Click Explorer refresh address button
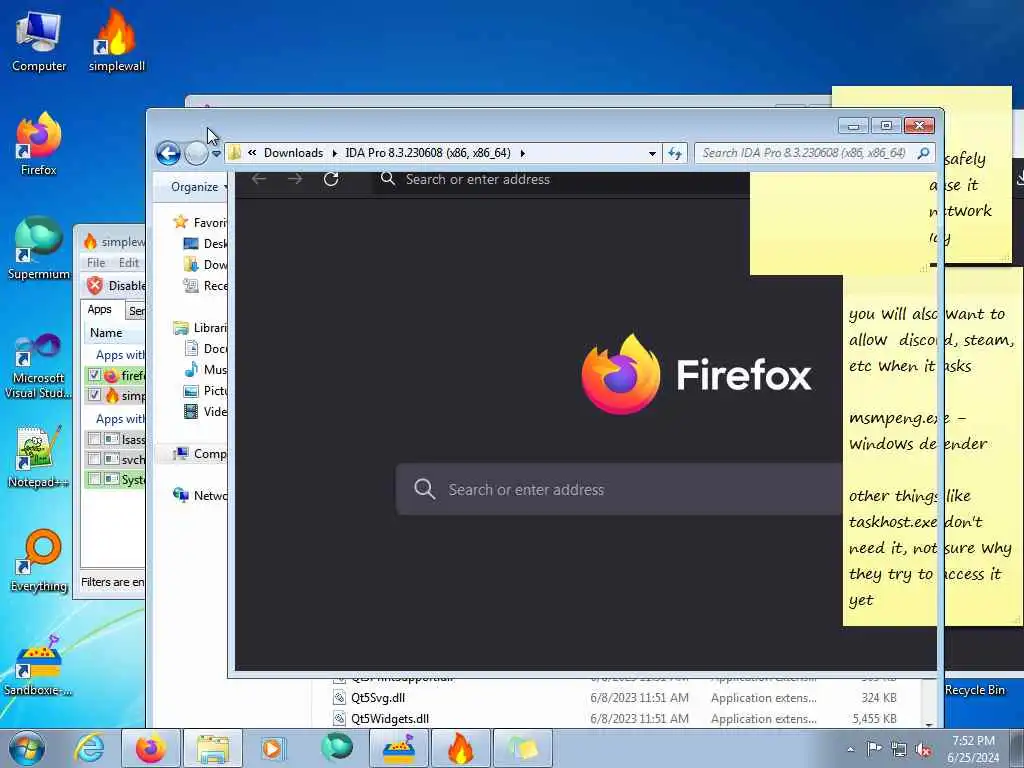 (x=675, y=153)
